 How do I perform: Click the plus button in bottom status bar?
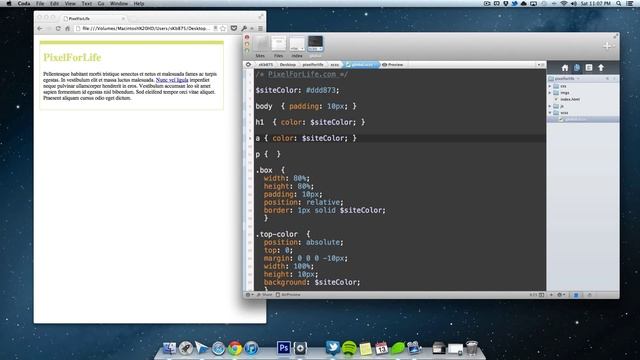(x=551, y=295)
